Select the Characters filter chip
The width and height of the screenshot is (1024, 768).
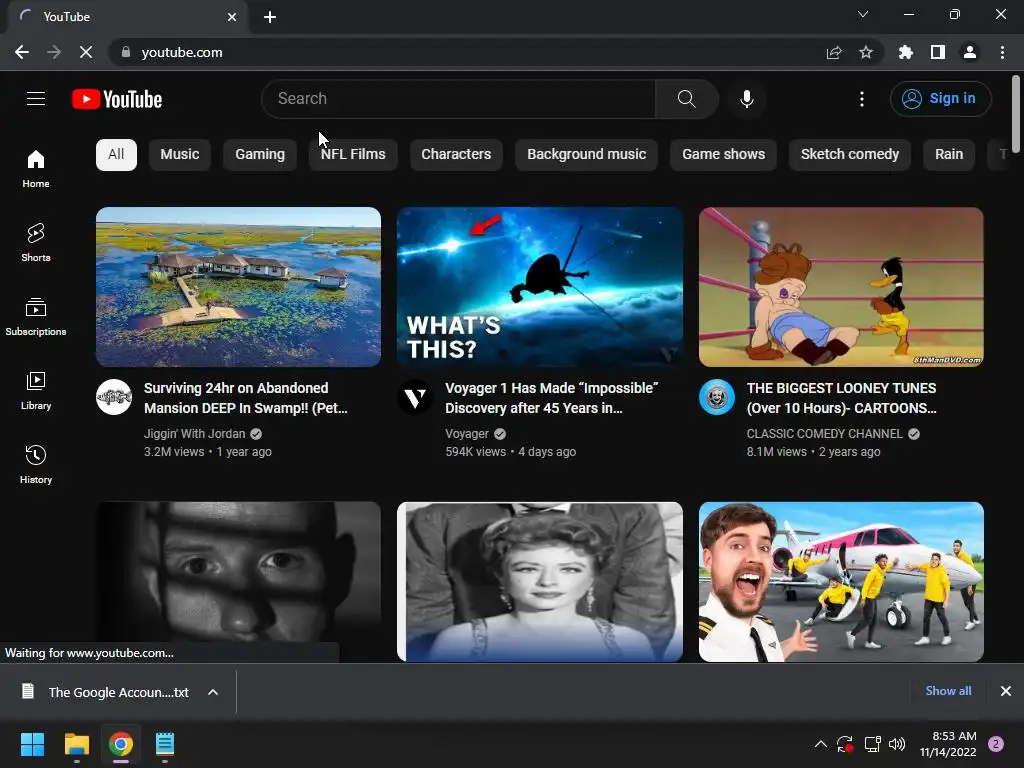[x=456, y=155]
